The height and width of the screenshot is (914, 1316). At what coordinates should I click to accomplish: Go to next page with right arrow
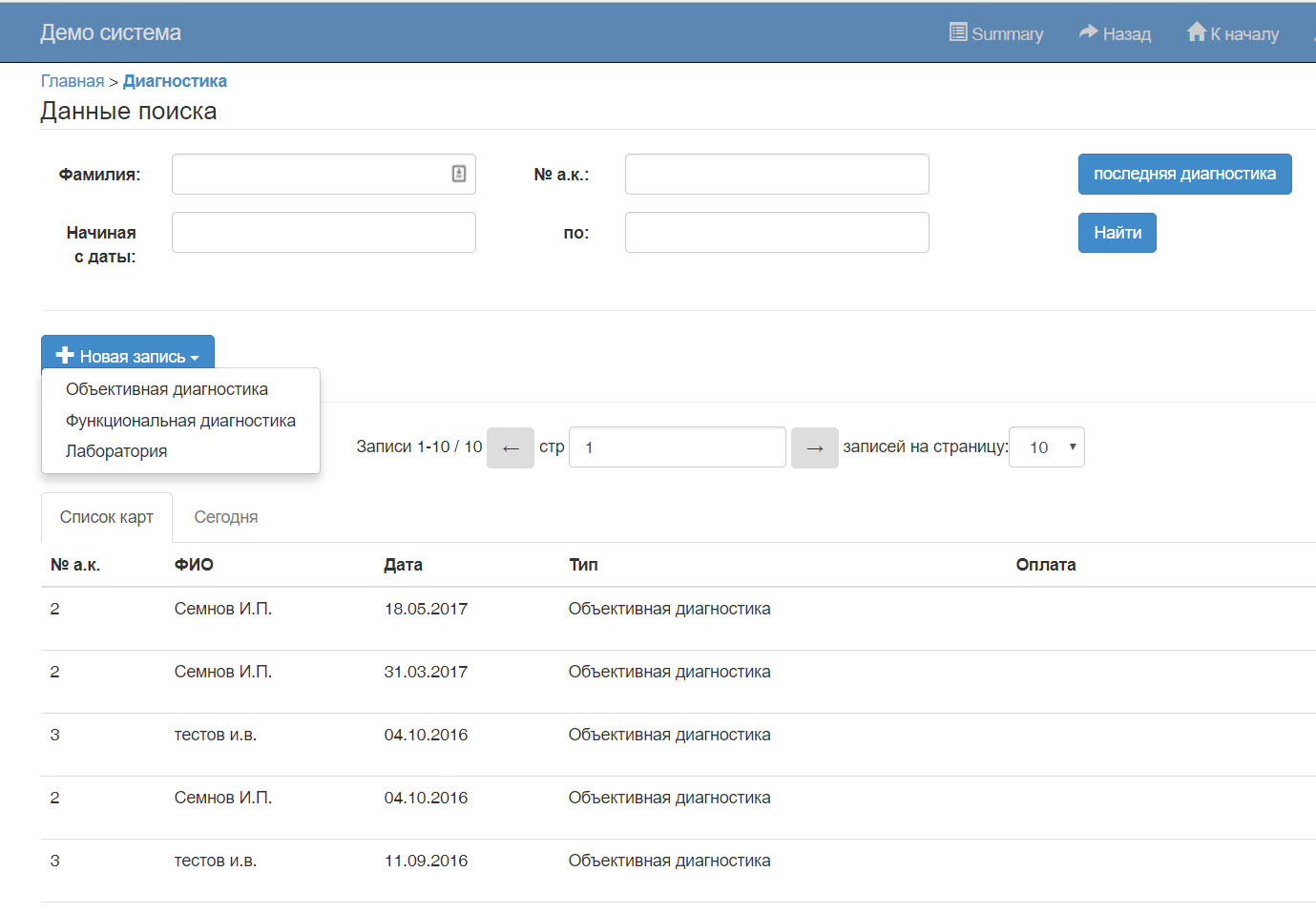[x=814, y=447]
